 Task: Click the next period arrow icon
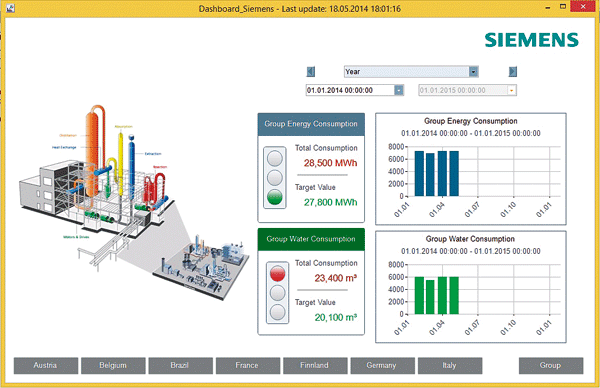click(x=513, y=72)
